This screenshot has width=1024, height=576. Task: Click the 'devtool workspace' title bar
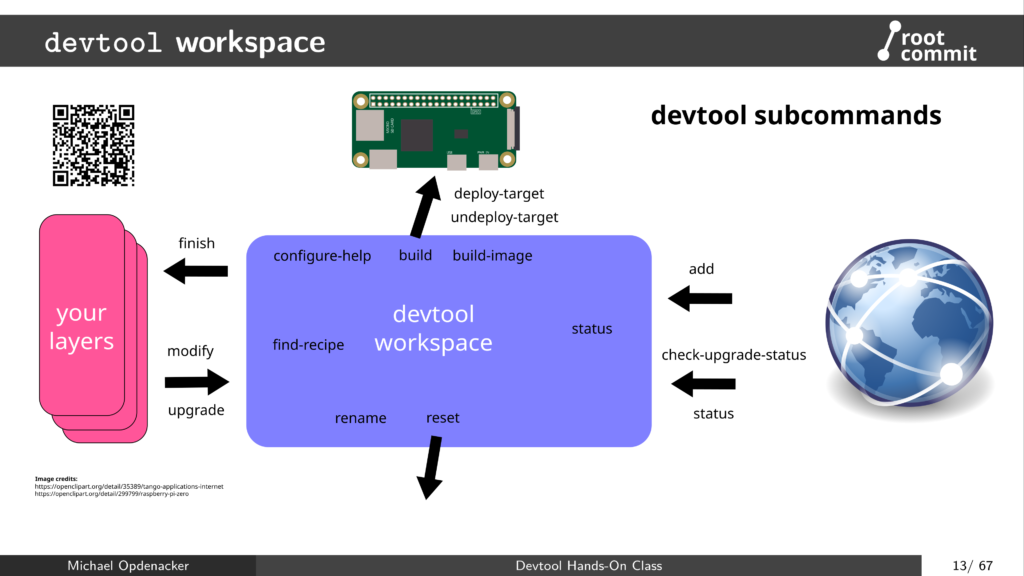point(185,41)
